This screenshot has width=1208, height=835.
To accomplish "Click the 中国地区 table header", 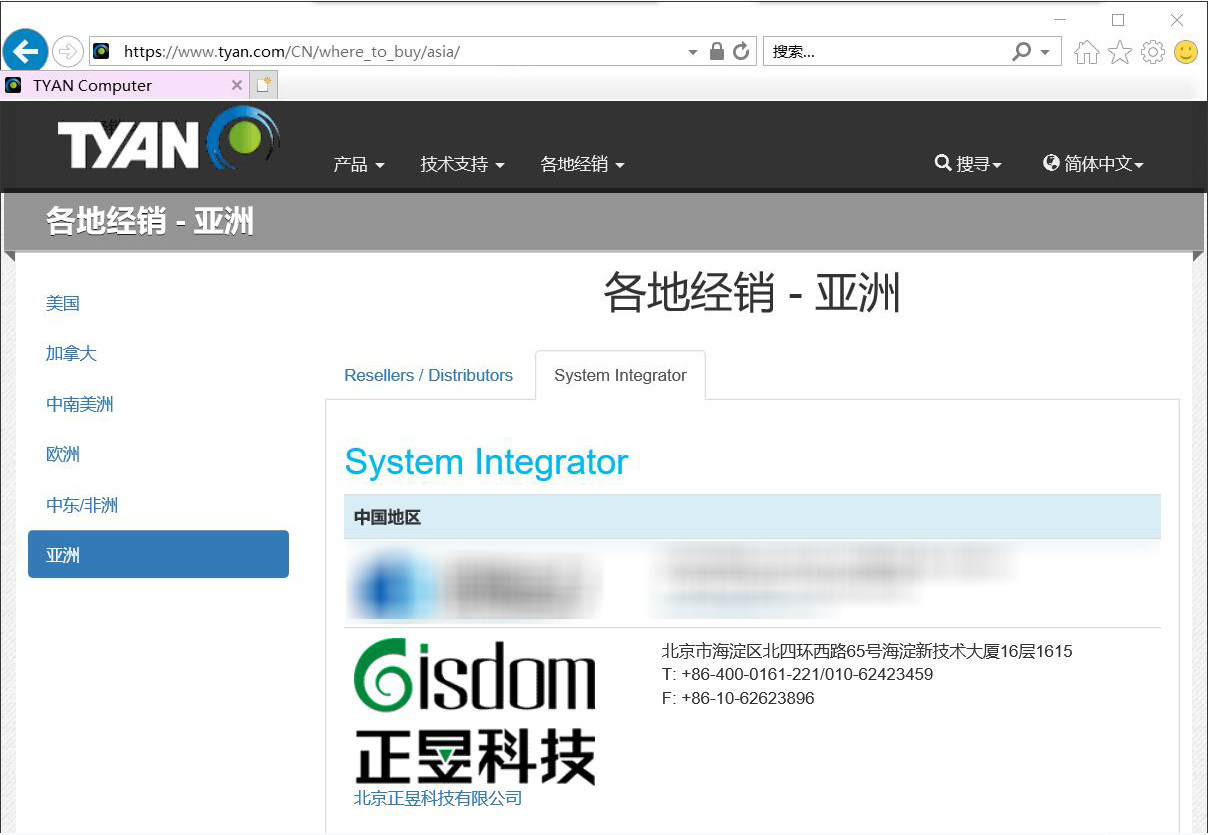I will (x=752, y=517).
